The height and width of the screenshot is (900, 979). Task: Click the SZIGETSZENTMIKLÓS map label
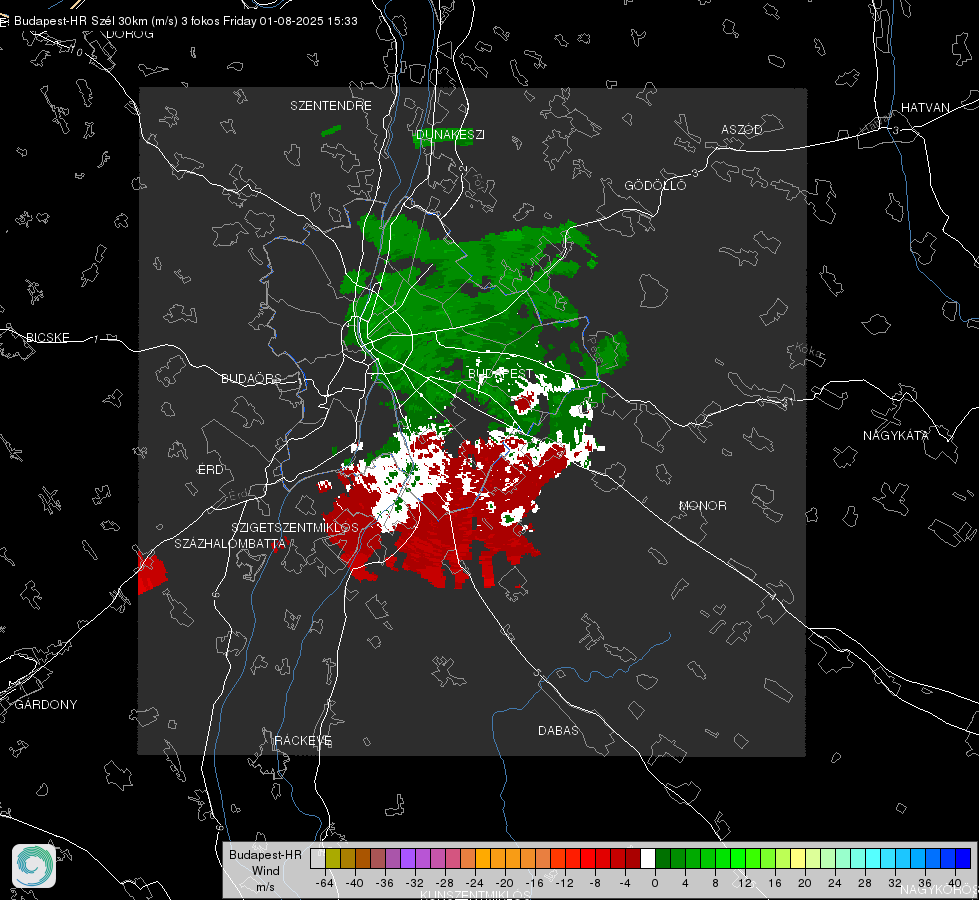pos(295,528)
